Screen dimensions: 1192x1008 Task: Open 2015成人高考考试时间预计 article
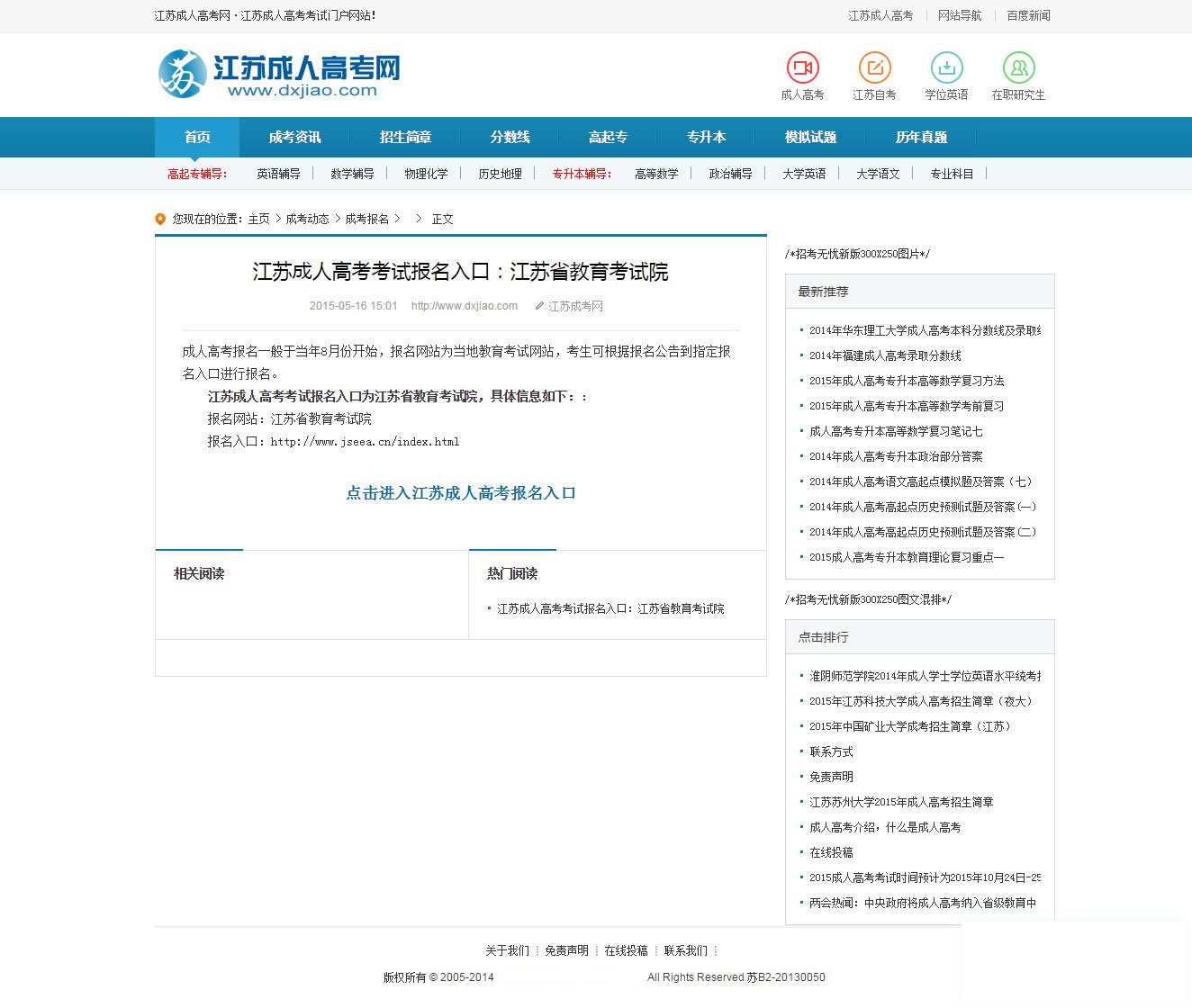tap(925, 877)
